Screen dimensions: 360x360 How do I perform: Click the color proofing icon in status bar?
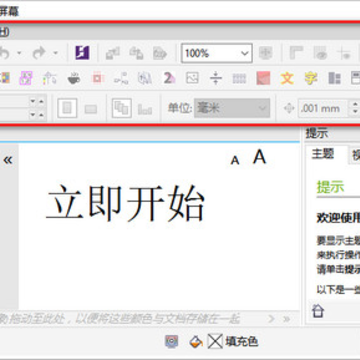point(172,341)
